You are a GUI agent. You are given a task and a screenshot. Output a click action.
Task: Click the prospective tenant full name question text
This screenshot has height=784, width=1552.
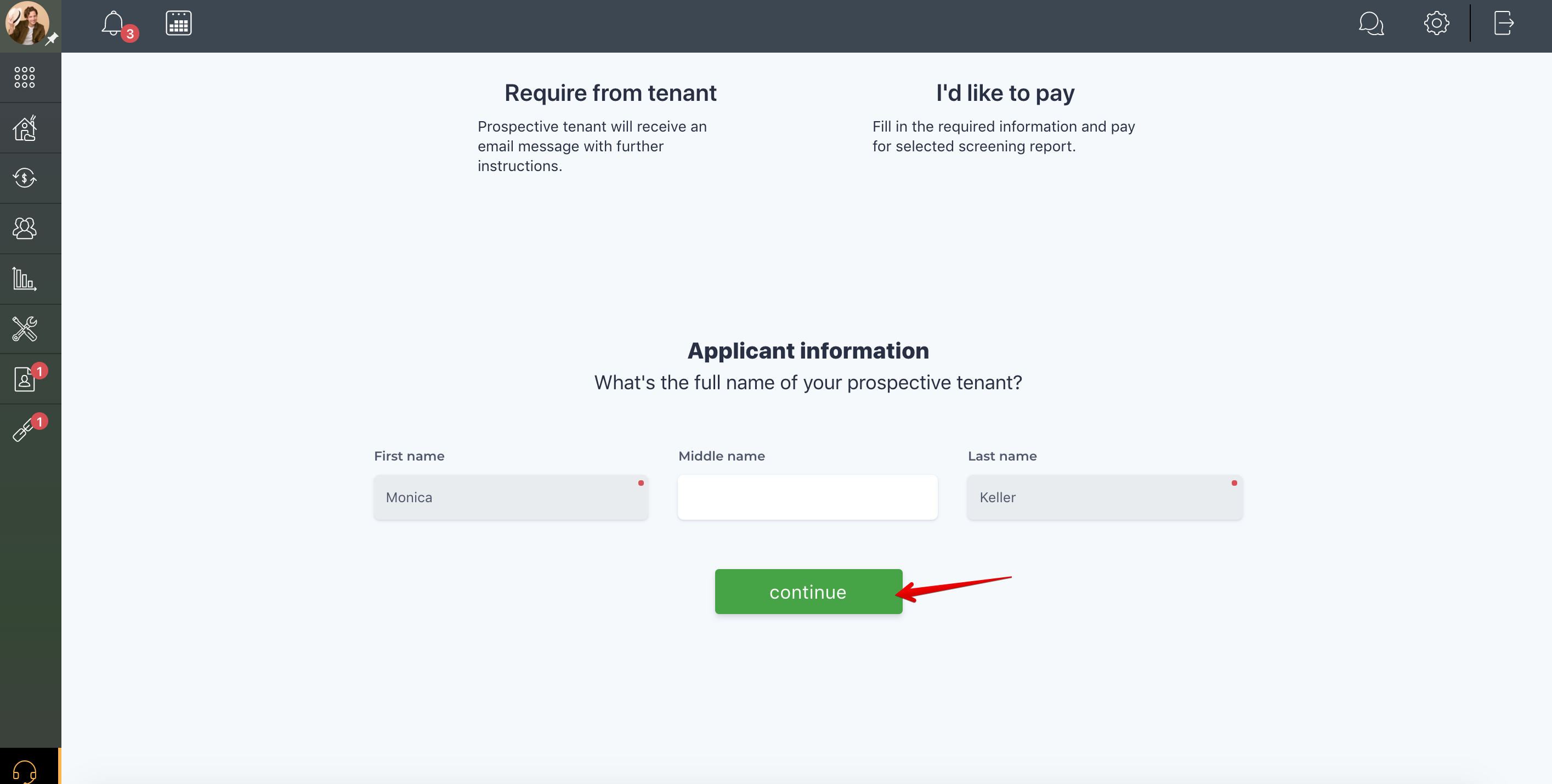tap(808, 382)
